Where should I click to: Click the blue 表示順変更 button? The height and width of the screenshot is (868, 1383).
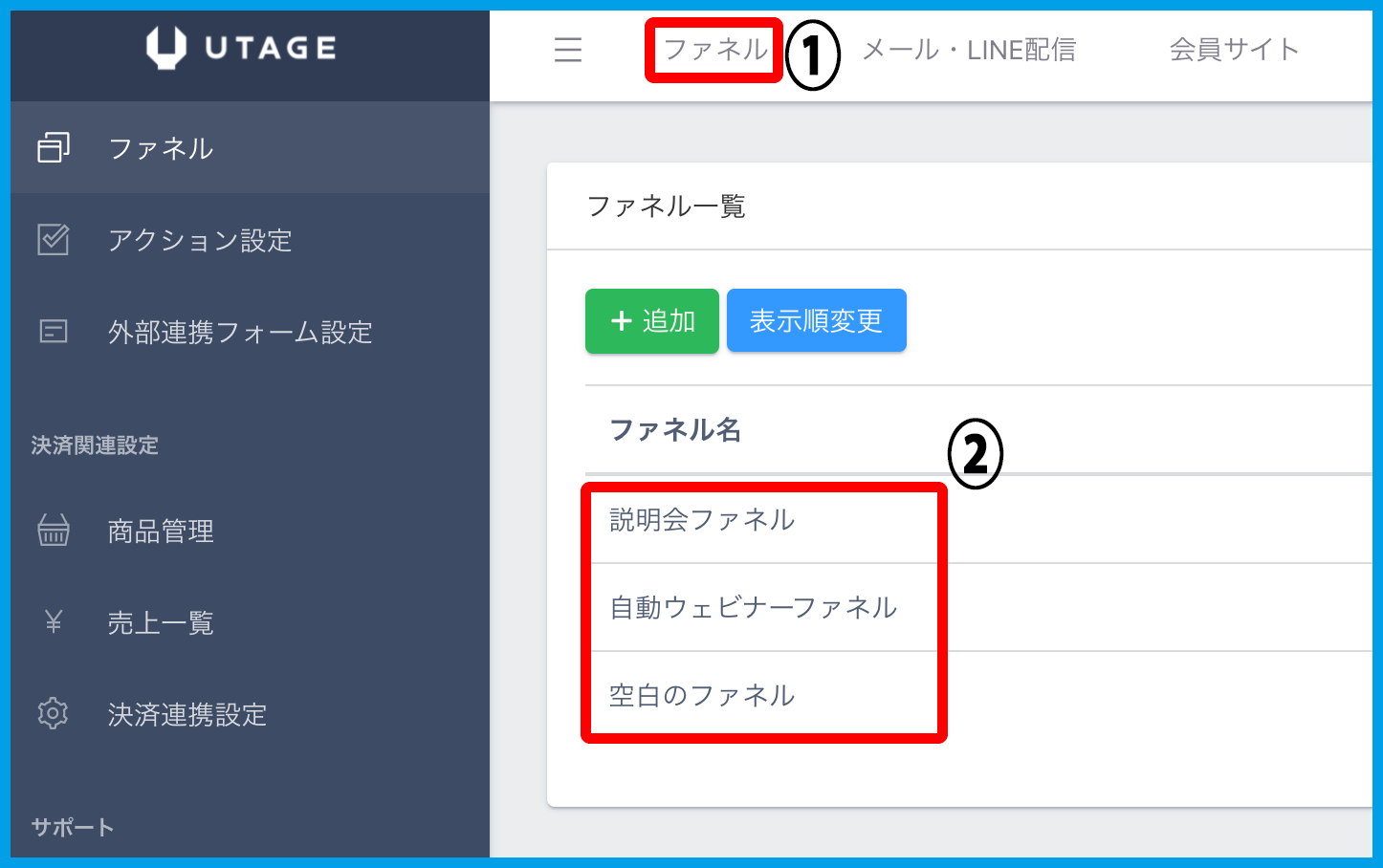click(816, 321)
